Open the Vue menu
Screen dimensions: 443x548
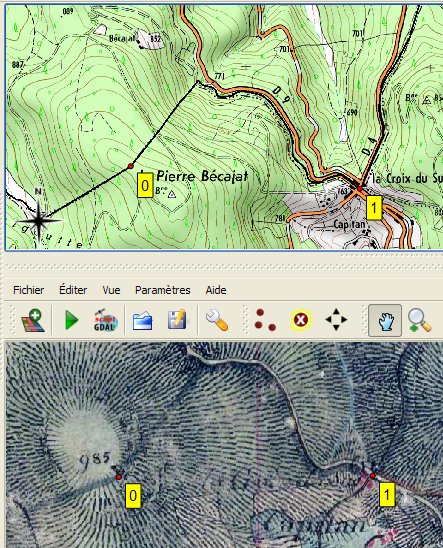pyautogui.click(x=111, y=290)
